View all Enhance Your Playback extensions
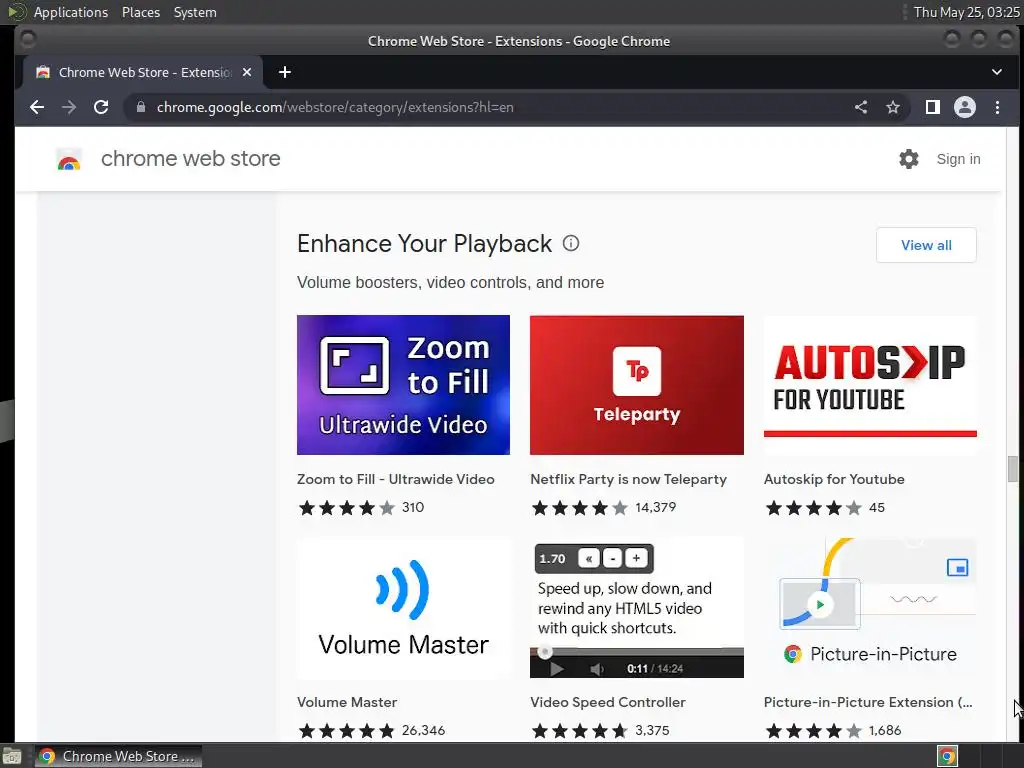 pos(926,246)
